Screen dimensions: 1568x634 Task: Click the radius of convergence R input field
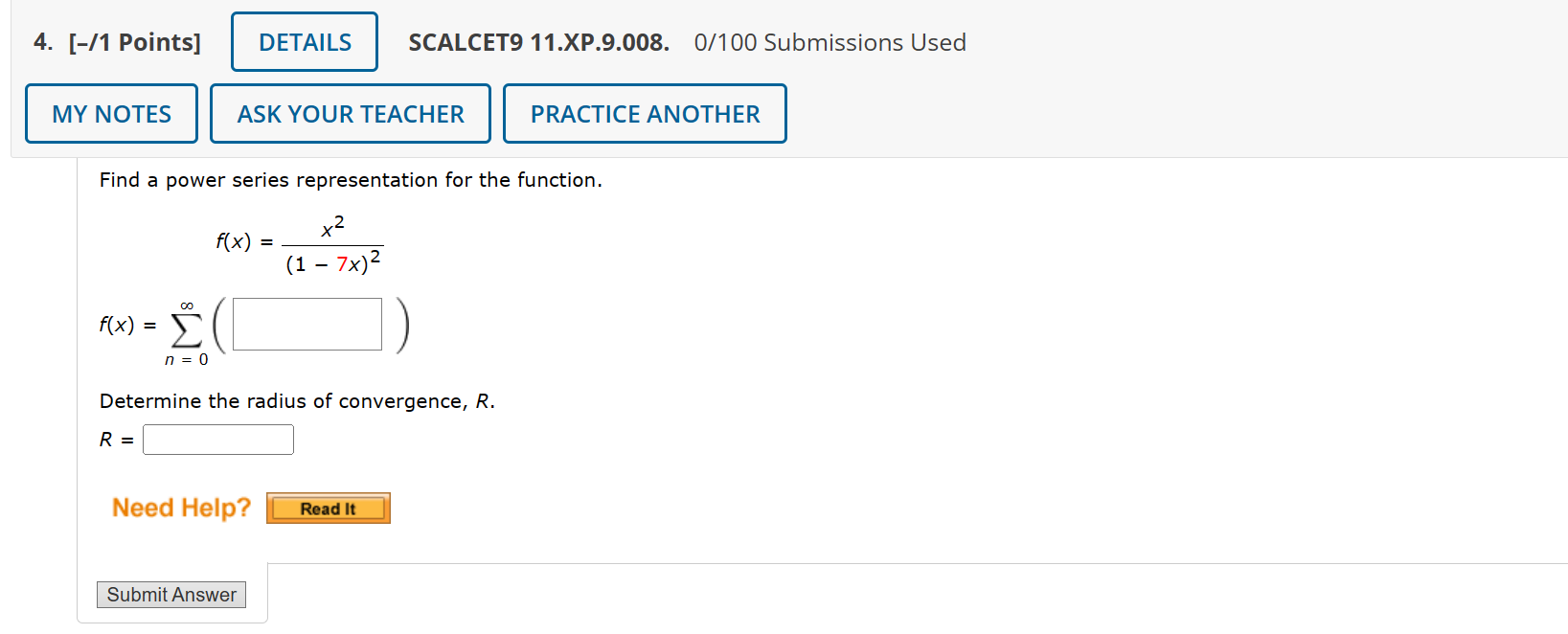click(217, 439)
